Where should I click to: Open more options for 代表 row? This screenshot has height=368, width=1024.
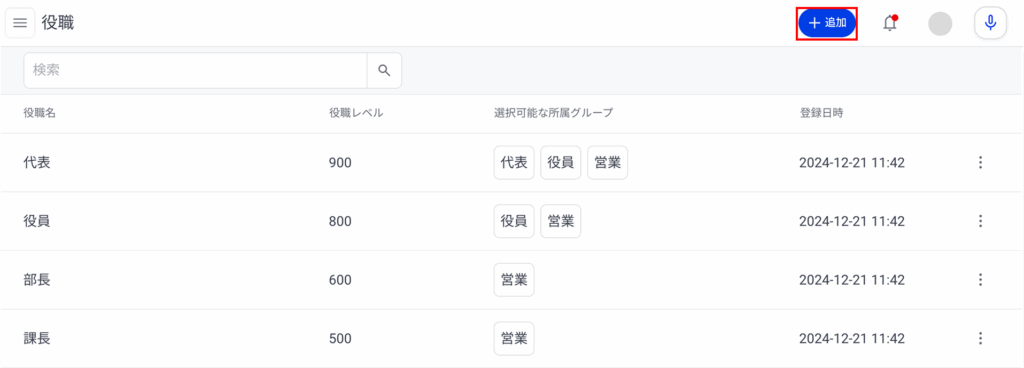[x=980, y=162]
